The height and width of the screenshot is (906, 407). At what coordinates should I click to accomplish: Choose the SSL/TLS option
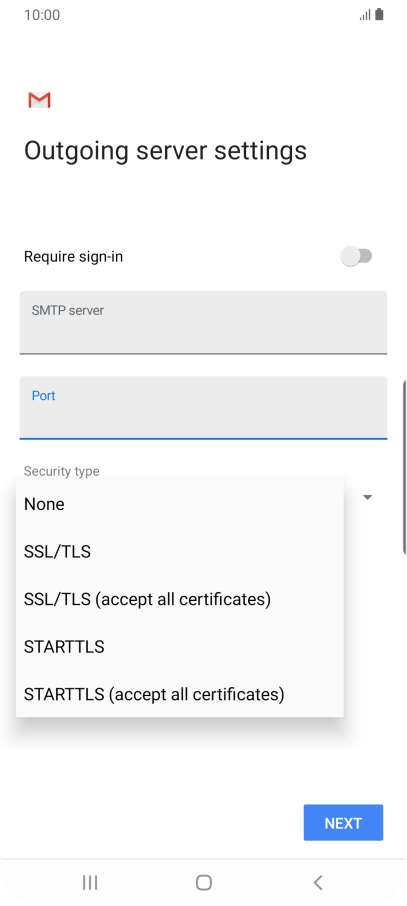click(x=180, y=551)
